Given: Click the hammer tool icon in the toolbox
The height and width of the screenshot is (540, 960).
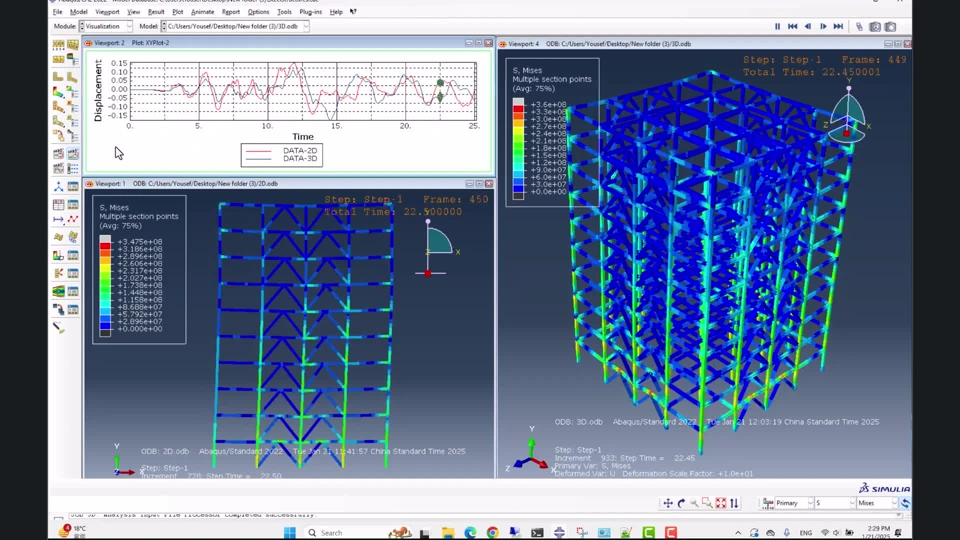Looking at the screenshot, I should click(x=59, y=328).
